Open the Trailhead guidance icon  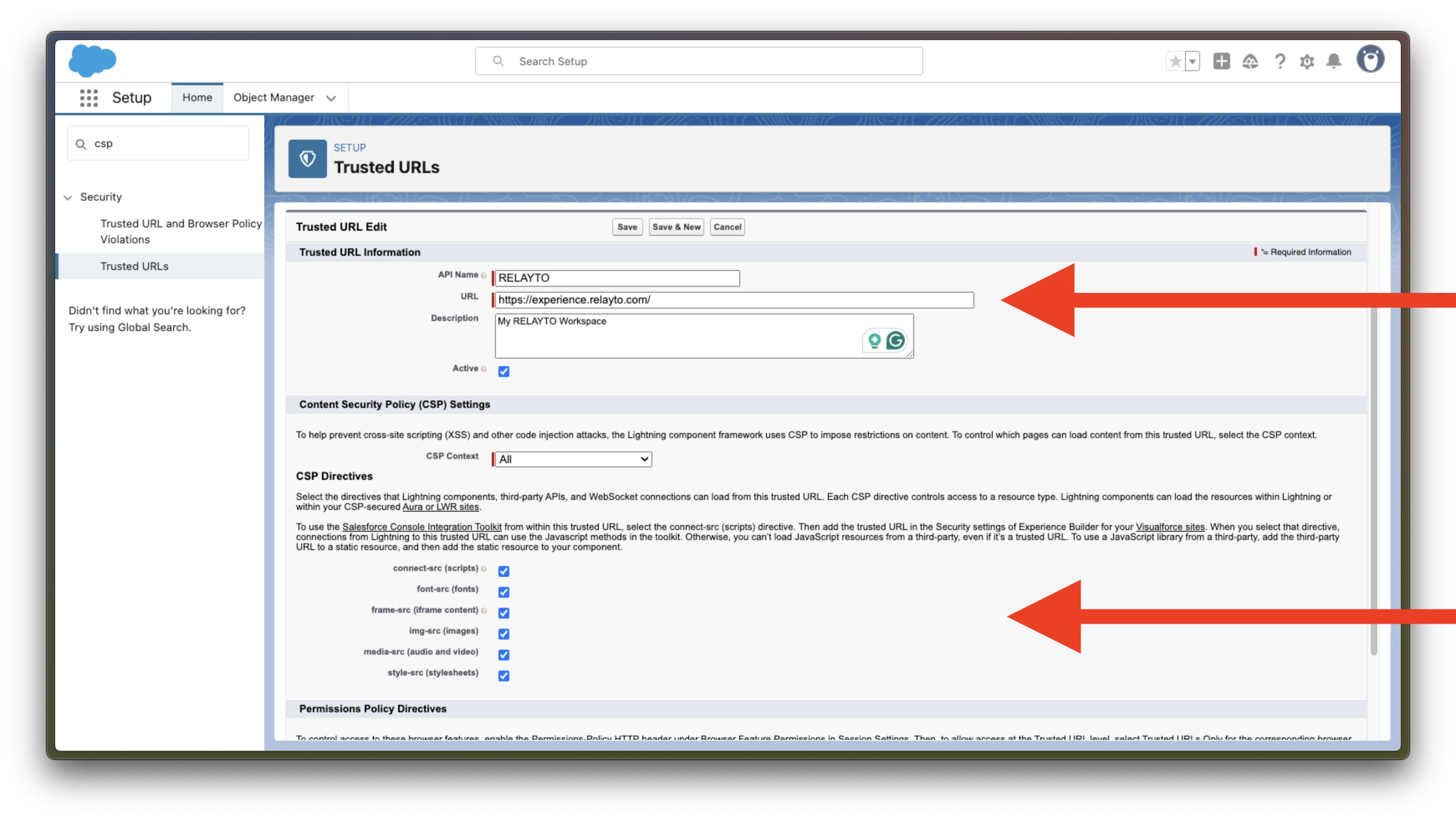[1250, 61]
